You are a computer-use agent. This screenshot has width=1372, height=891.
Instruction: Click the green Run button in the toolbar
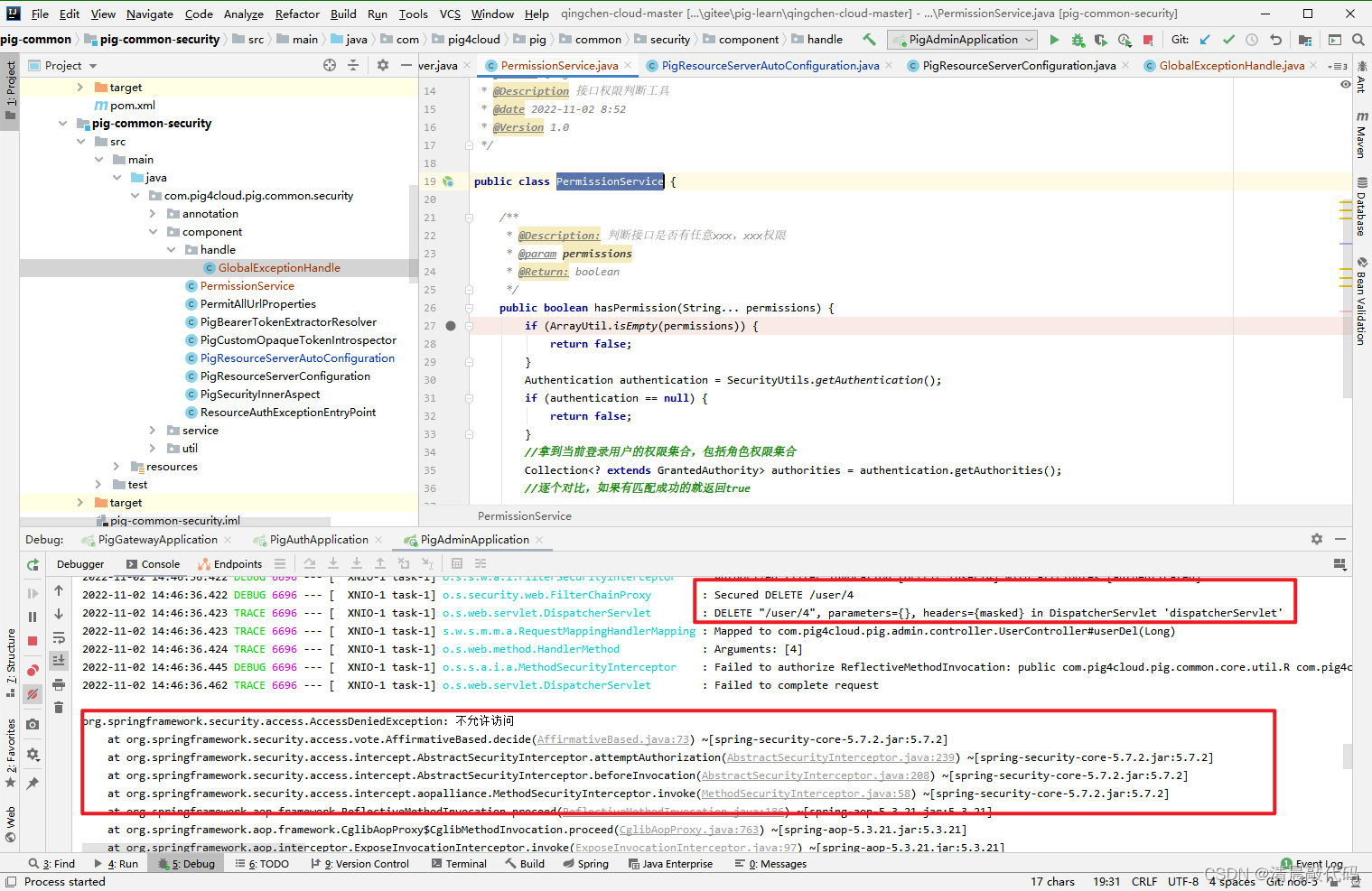click(1054, 40)
